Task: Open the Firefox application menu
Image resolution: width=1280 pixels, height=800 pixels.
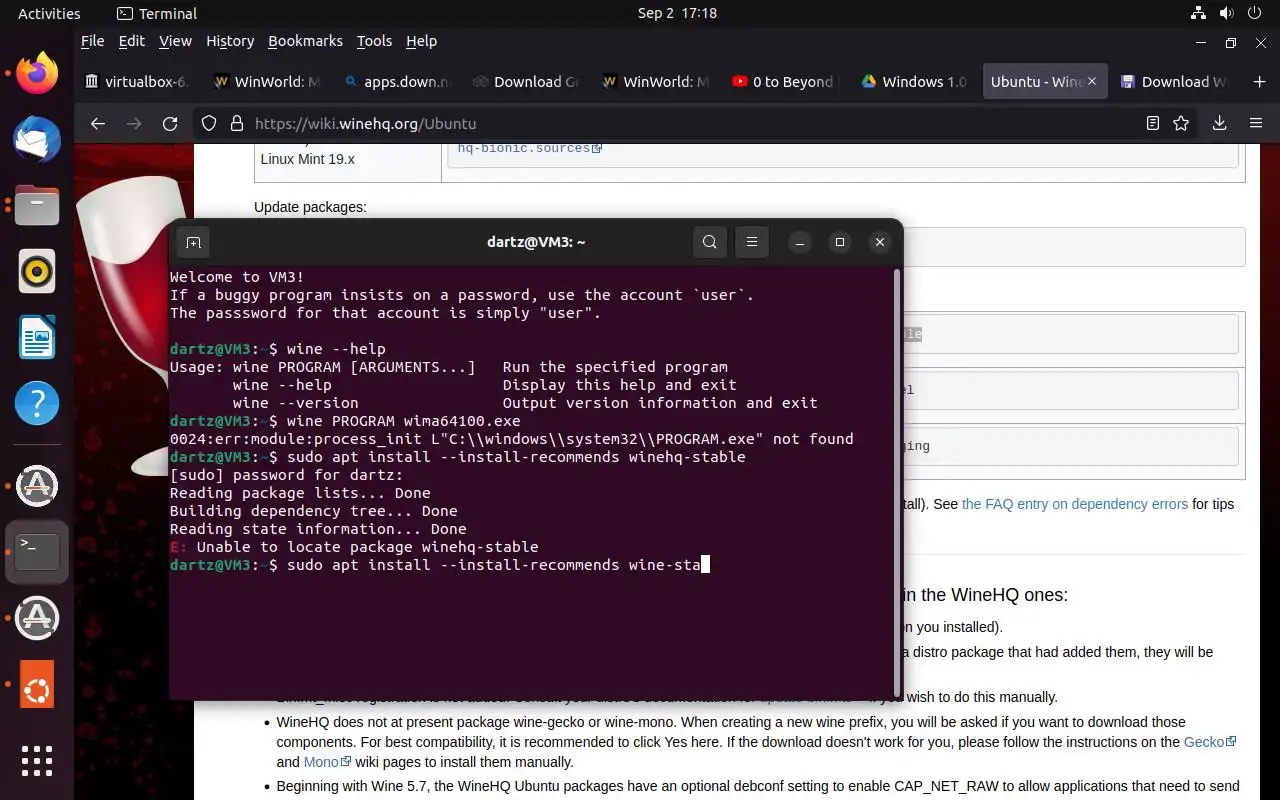Action: click(1256, 123)
